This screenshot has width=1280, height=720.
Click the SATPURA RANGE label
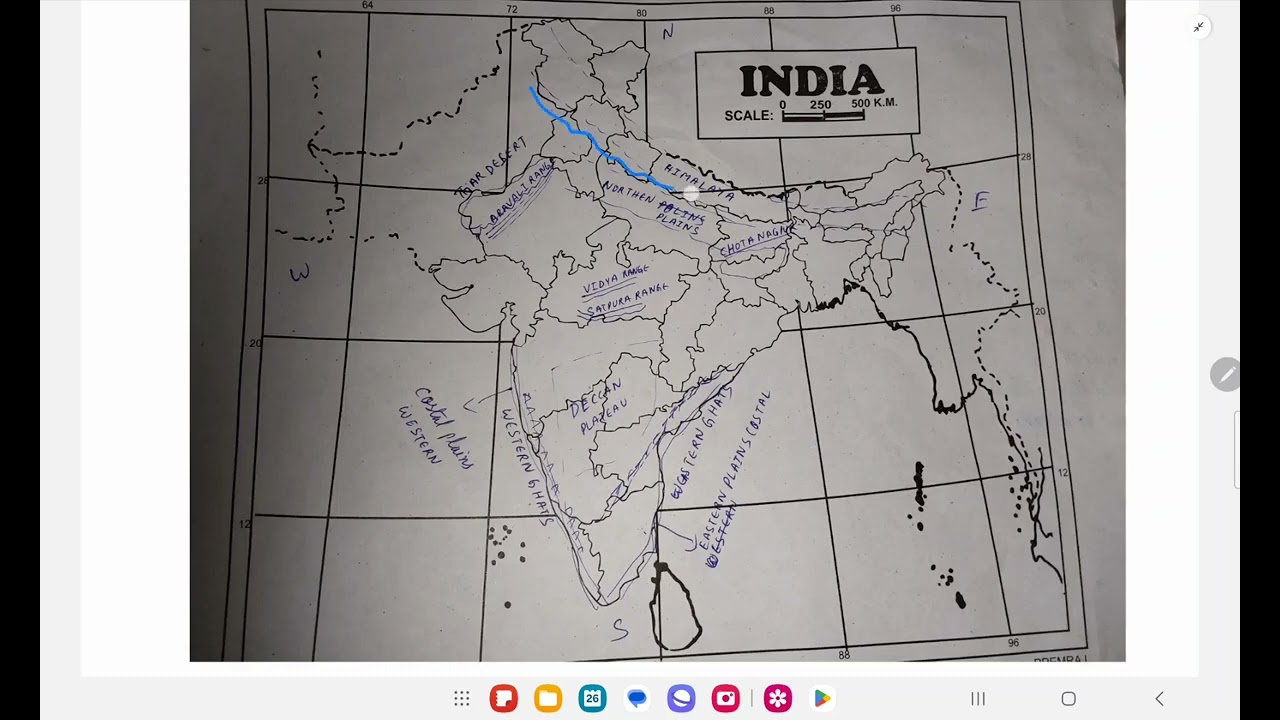pyautogui.click(x=626, y=299)
